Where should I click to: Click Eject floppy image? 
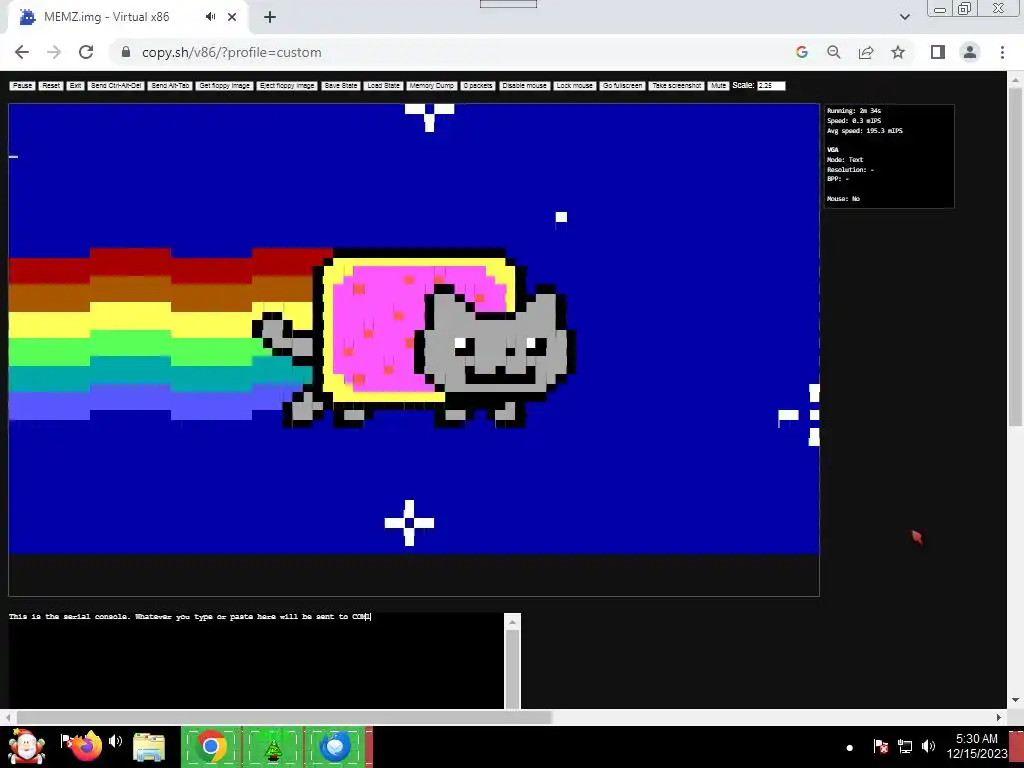tap(287, 86)
